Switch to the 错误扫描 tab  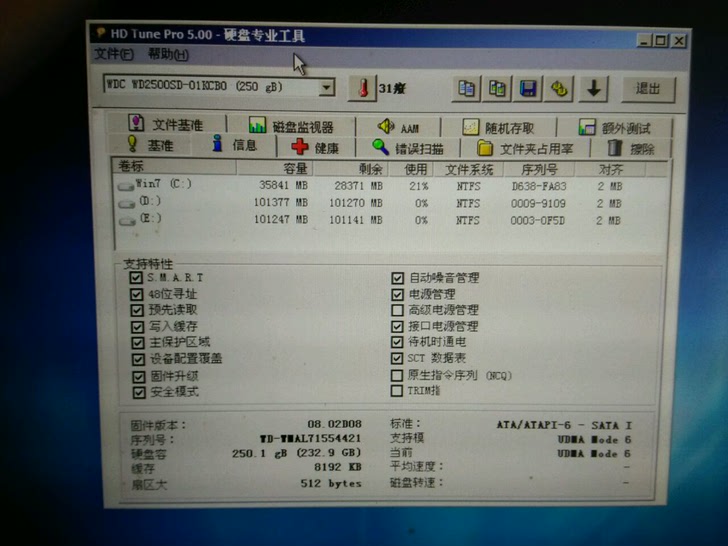click(408, 148)
